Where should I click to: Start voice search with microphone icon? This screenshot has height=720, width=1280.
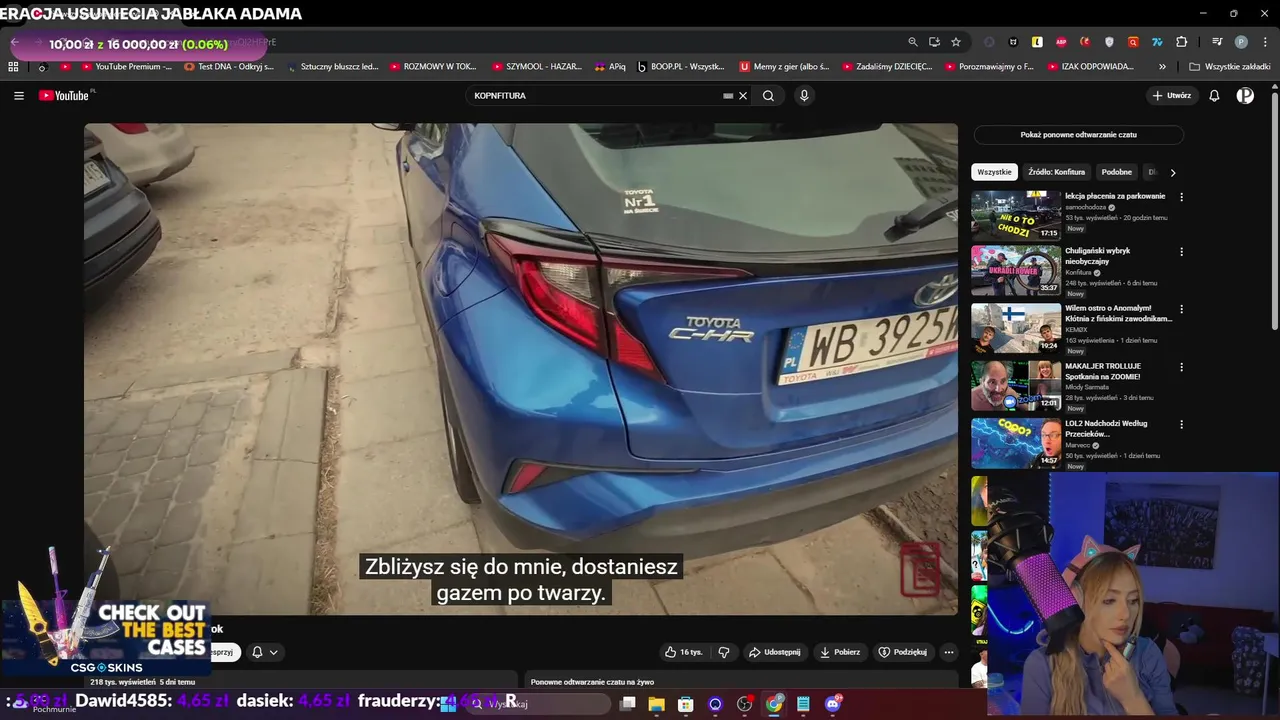804,96
